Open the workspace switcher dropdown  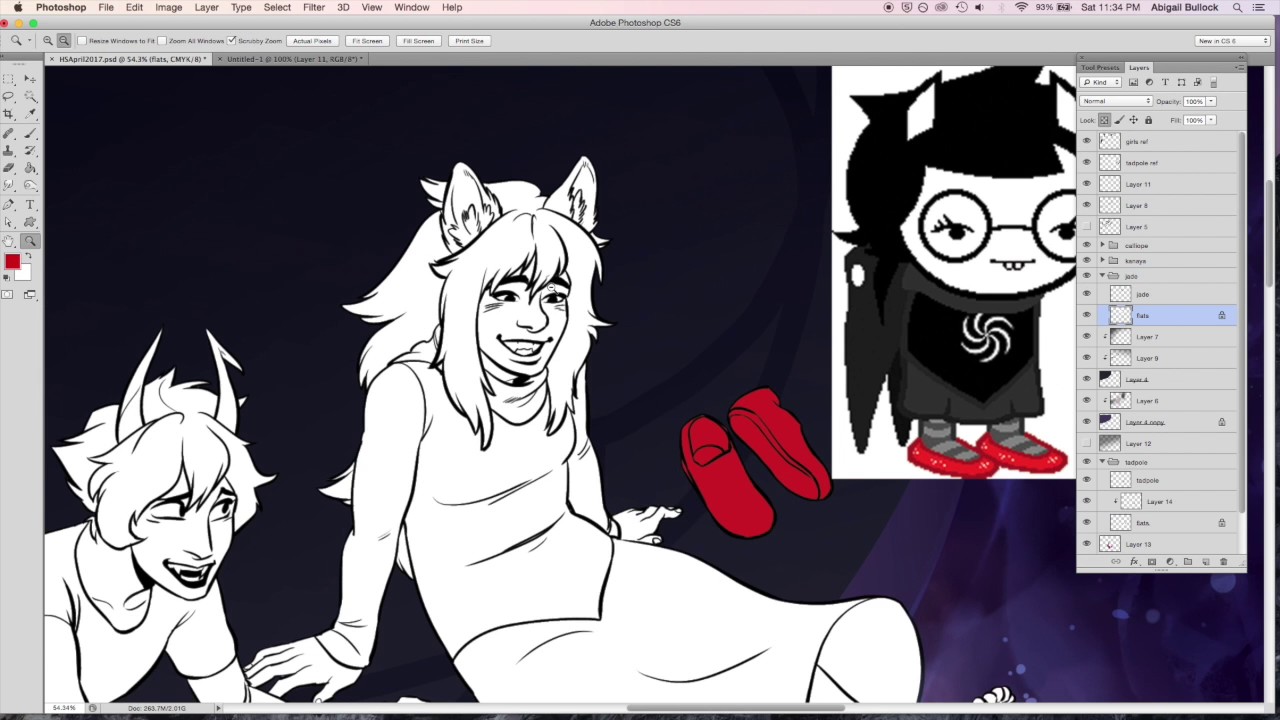click(x=1233, y=41)
